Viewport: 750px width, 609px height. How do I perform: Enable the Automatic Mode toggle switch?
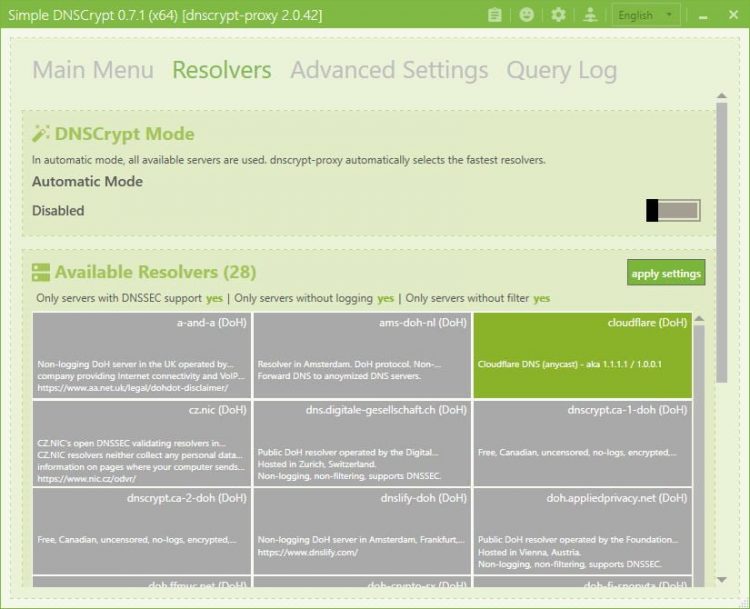[x=673, y=210]
